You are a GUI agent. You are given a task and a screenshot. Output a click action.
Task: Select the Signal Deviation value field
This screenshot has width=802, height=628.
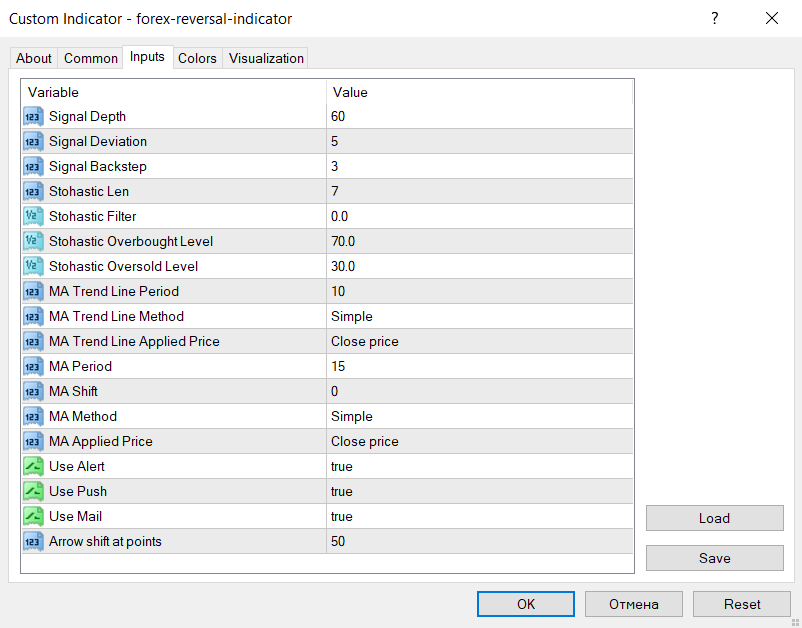coord(480,142)
